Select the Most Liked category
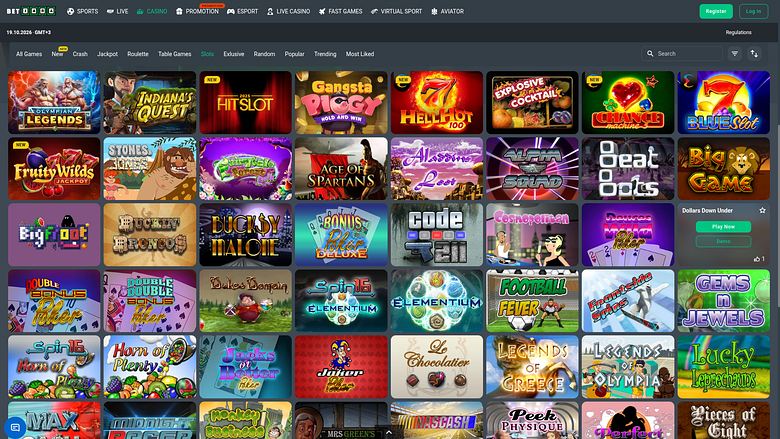The width and height of the screenshot is (780, 439). (360, 54)
